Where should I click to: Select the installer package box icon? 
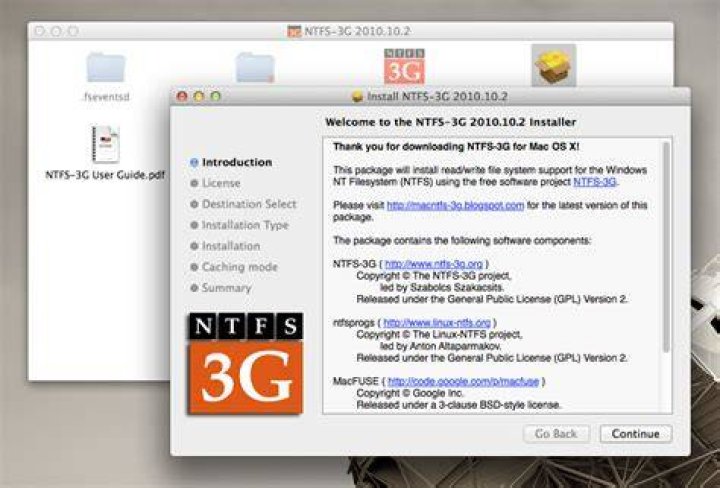pyautogui.click(x=553, y=65)
